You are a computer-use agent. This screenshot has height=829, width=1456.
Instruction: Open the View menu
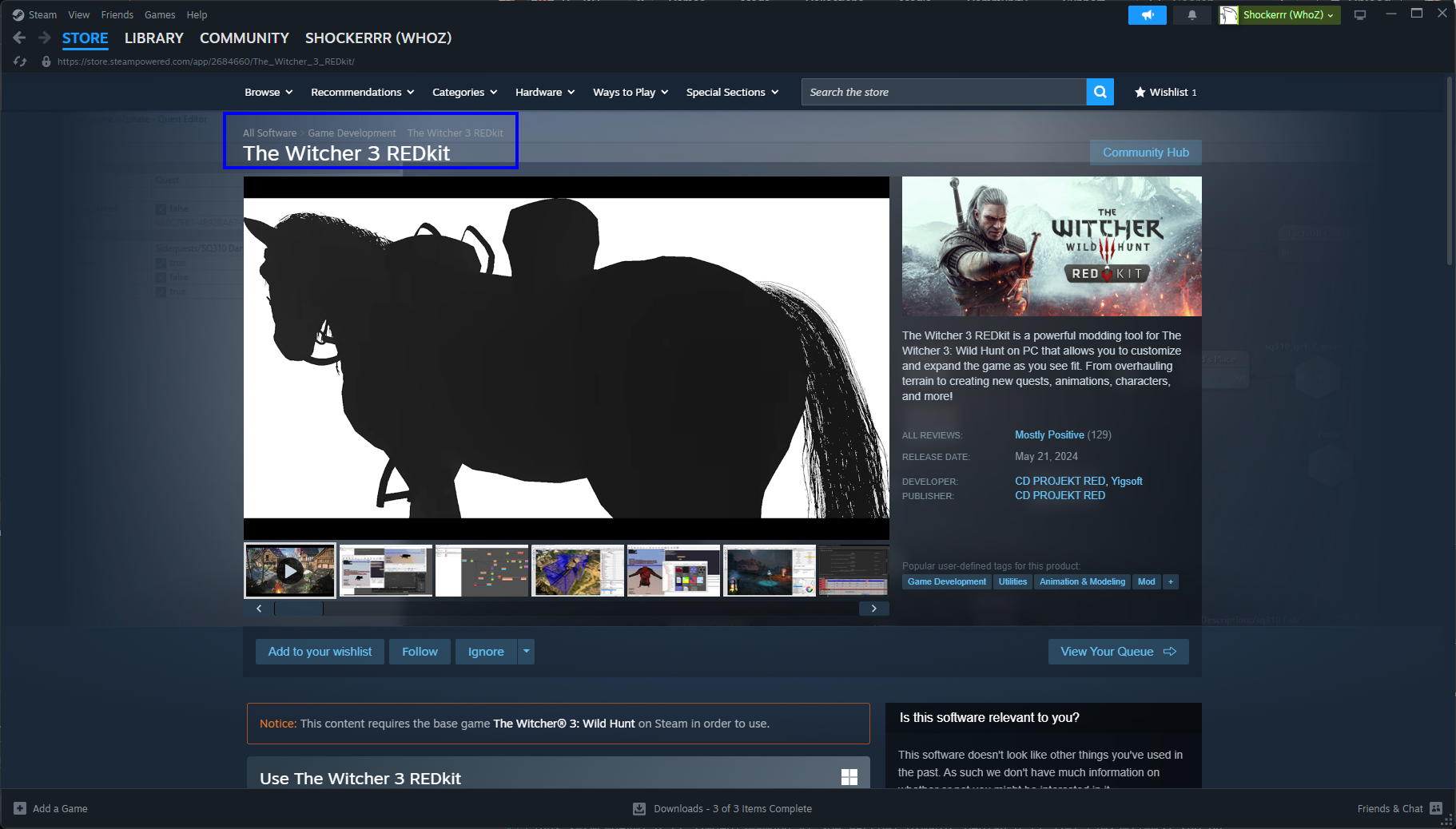point(78,15)
